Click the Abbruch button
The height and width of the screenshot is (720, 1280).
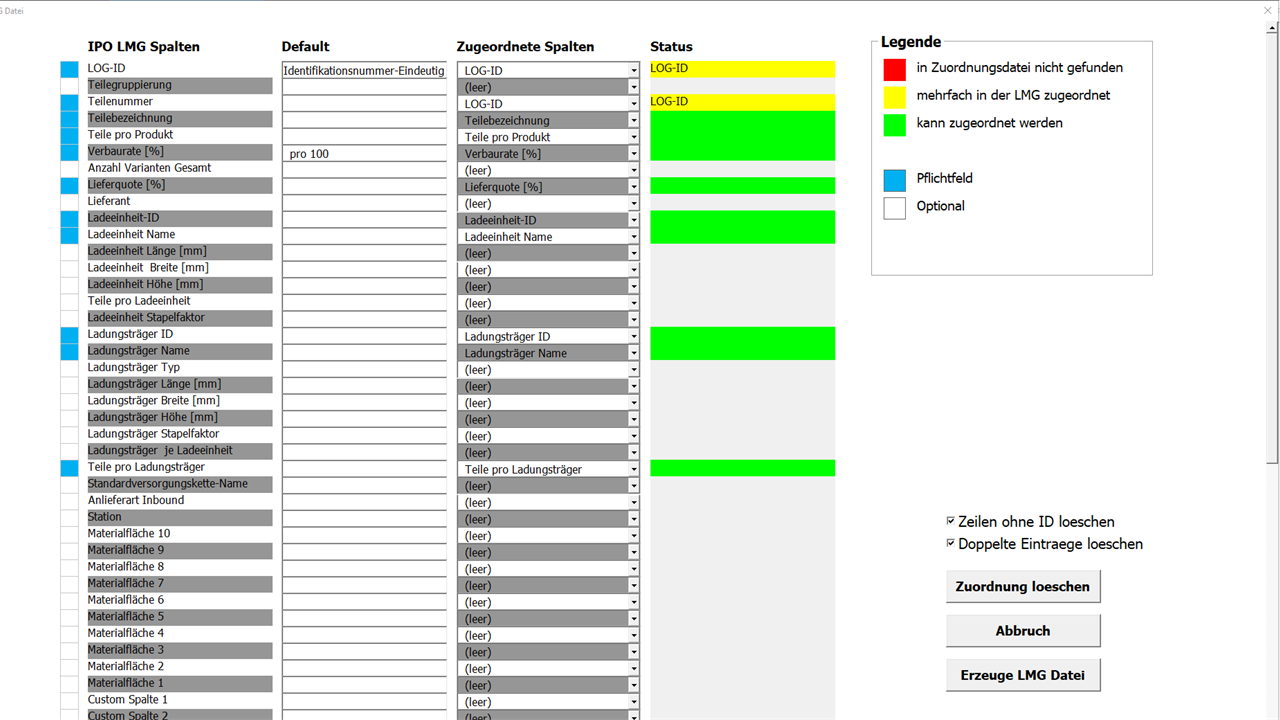(1023, 631)
